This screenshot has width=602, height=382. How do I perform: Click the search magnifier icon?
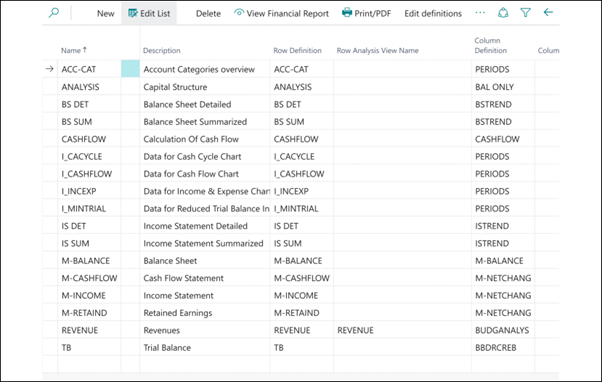click(54, 13)
